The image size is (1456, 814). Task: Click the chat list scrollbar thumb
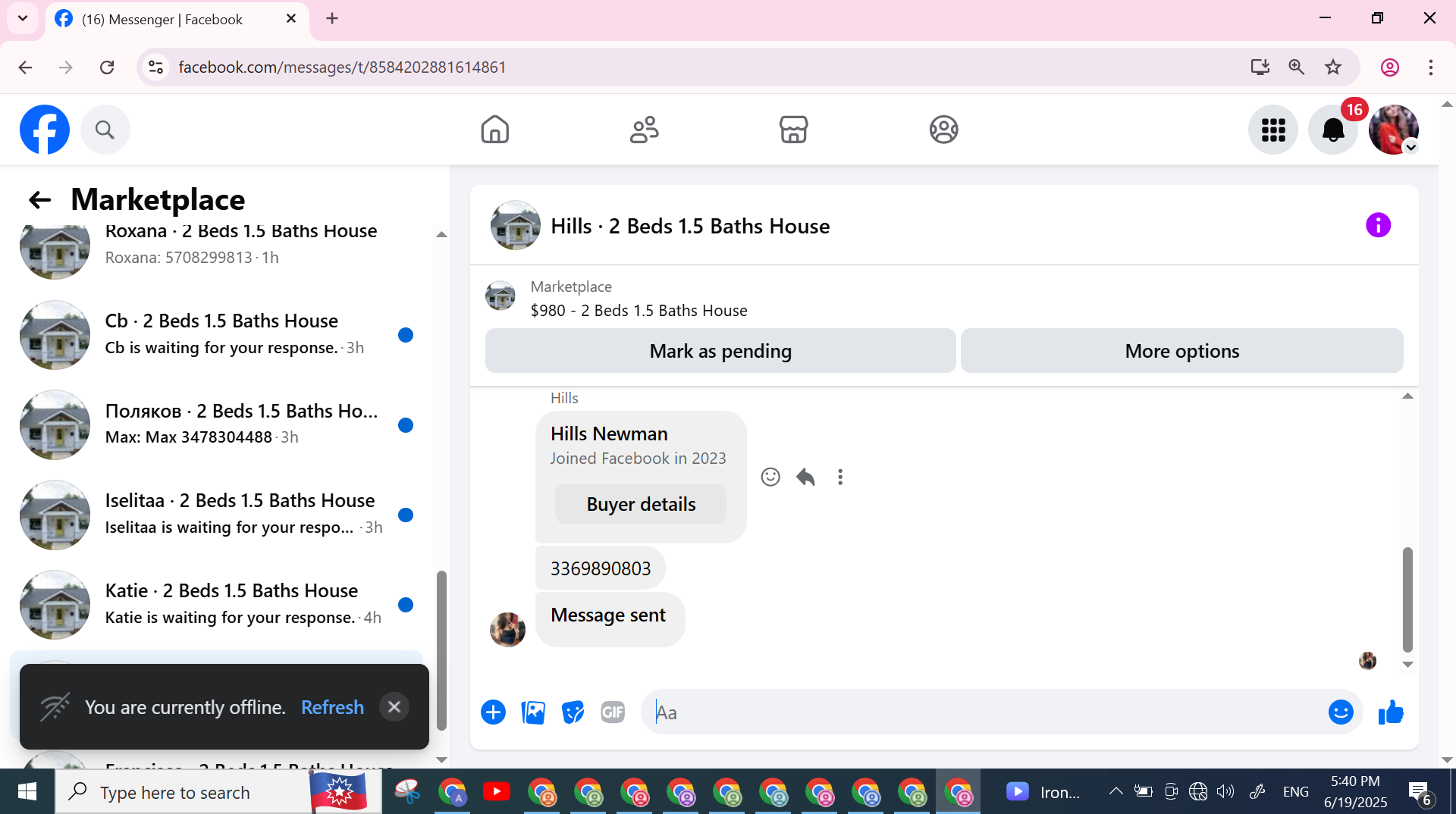coord(441,650)
